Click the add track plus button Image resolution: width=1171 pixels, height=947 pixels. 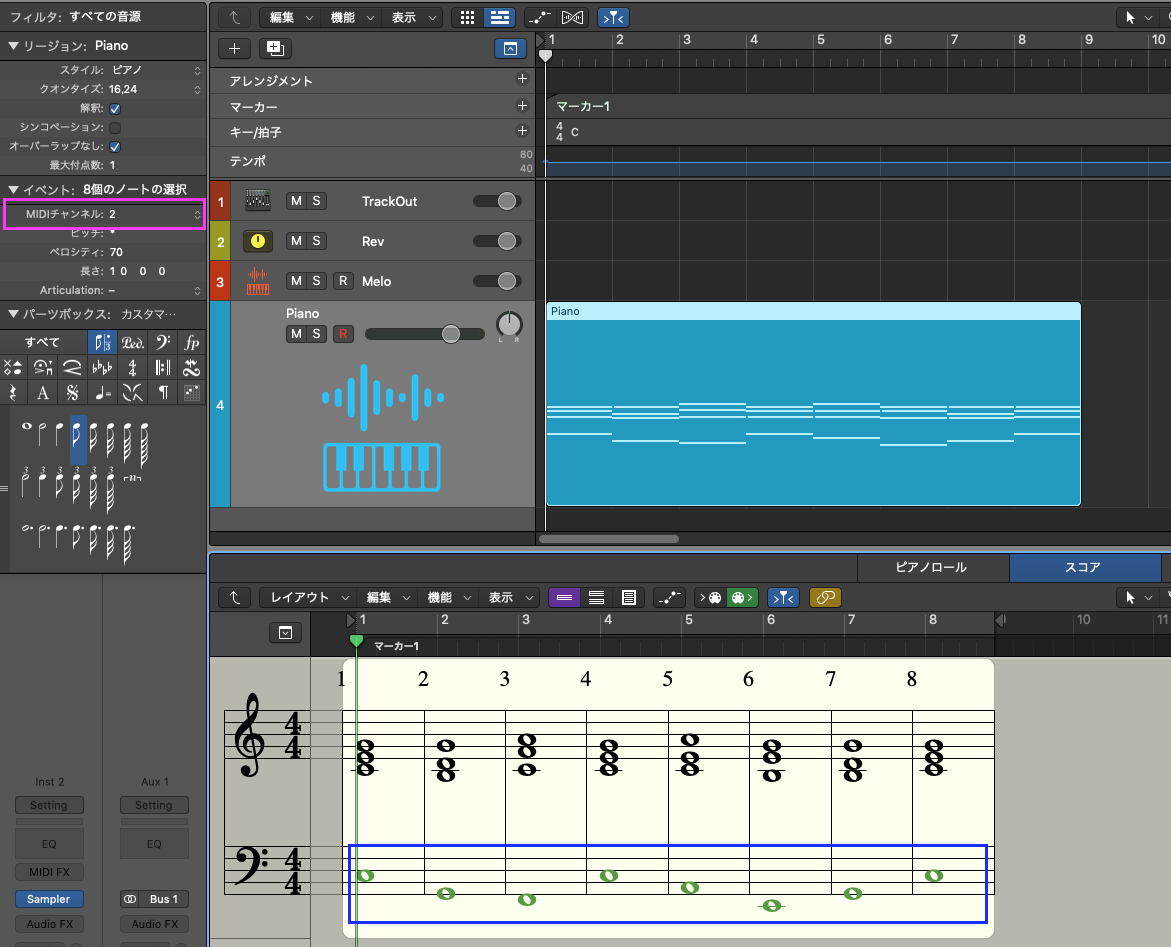234,48
